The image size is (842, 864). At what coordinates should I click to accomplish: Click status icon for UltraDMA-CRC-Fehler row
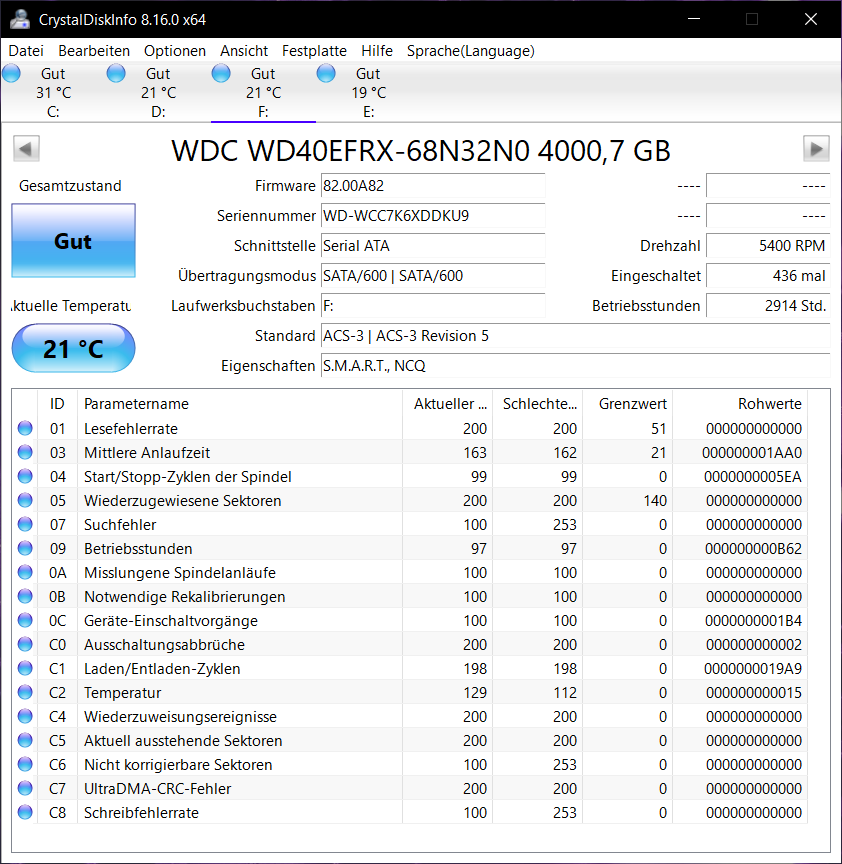(25, 789)
